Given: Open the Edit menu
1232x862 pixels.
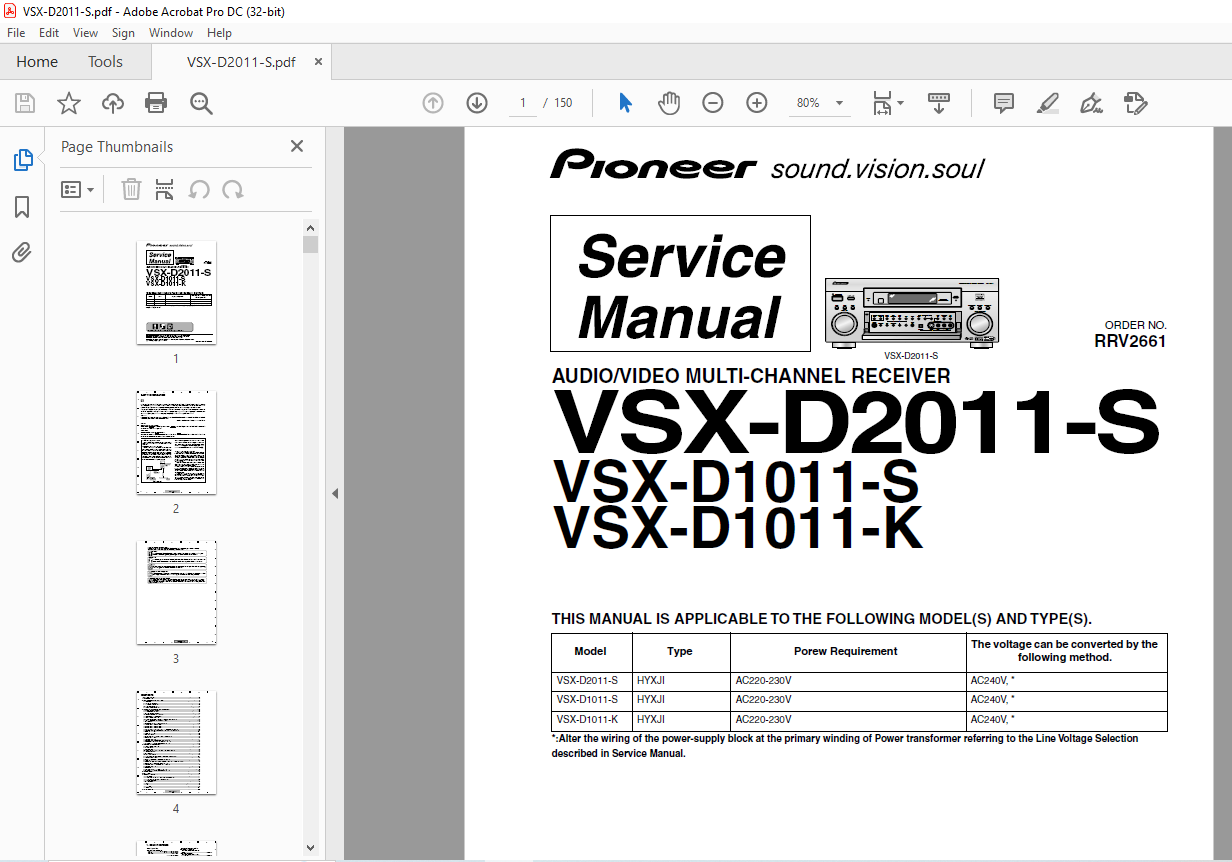Looking at the screenshot, I should (x=49, y=33).
